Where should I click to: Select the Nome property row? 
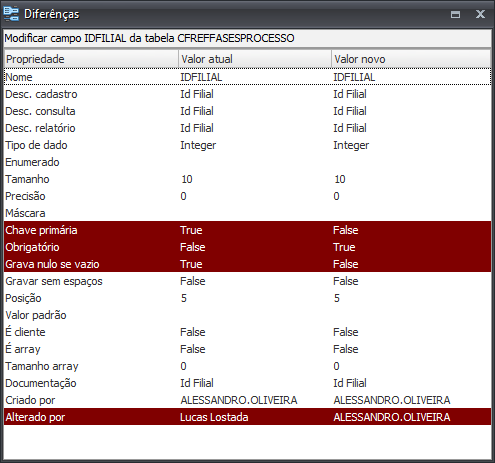click(247, 77)
